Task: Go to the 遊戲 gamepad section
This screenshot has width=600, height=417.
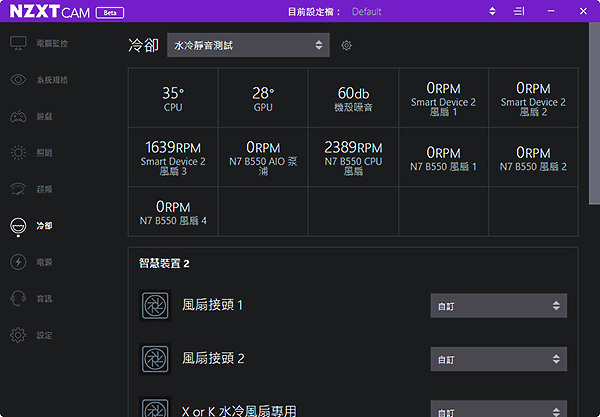Action: click(31, 116)
